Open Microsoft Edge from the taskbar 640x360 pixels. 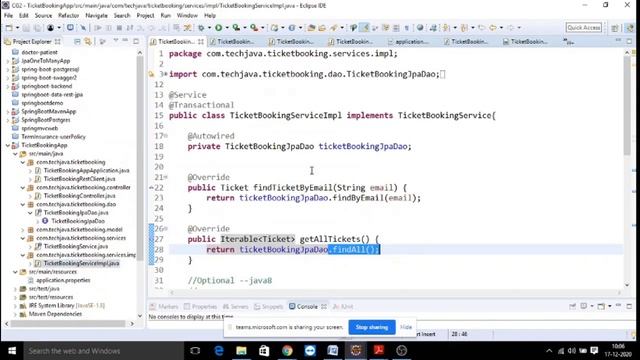click(219, 351)
